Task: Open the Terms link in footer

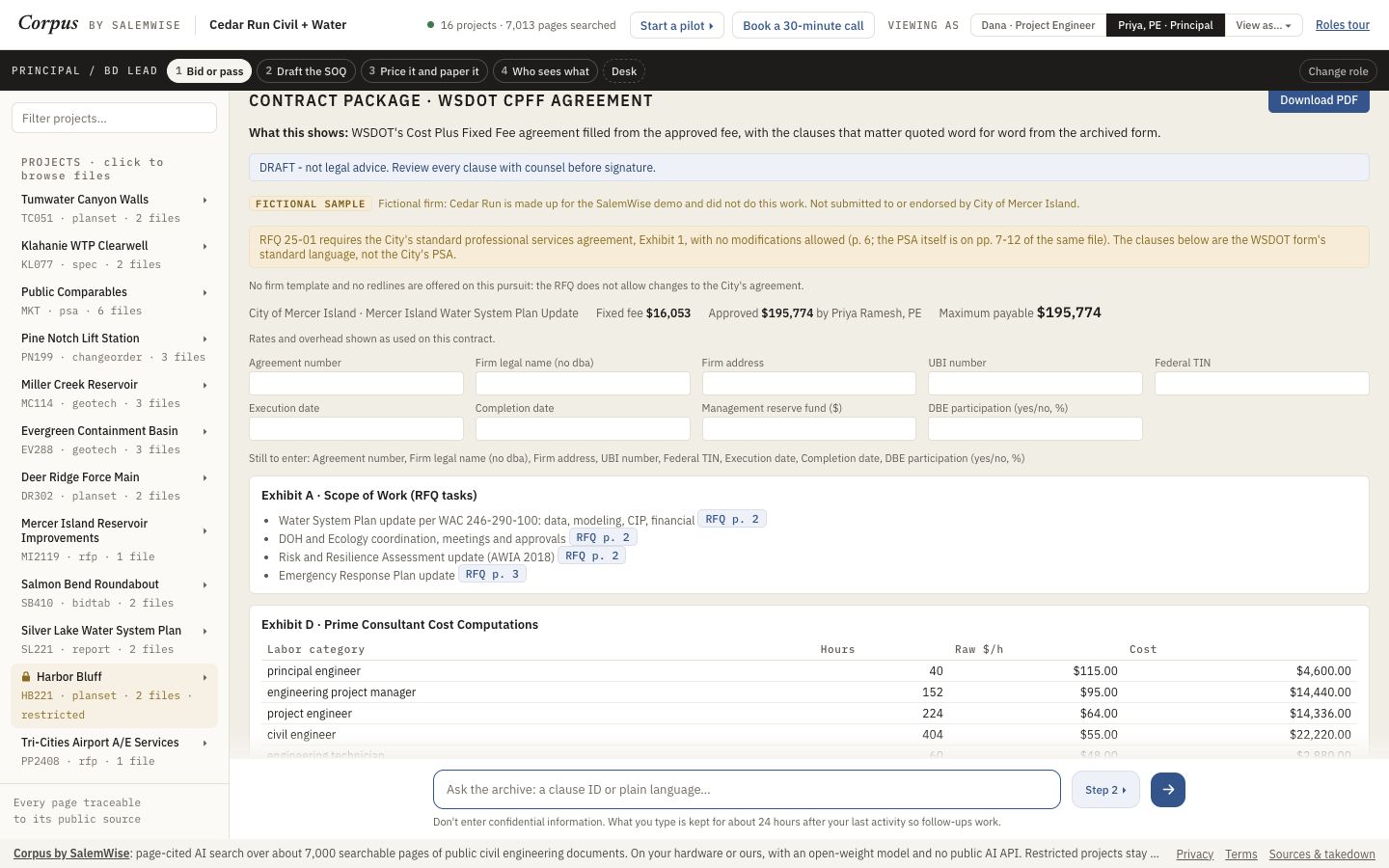Action: point(1240,854)
